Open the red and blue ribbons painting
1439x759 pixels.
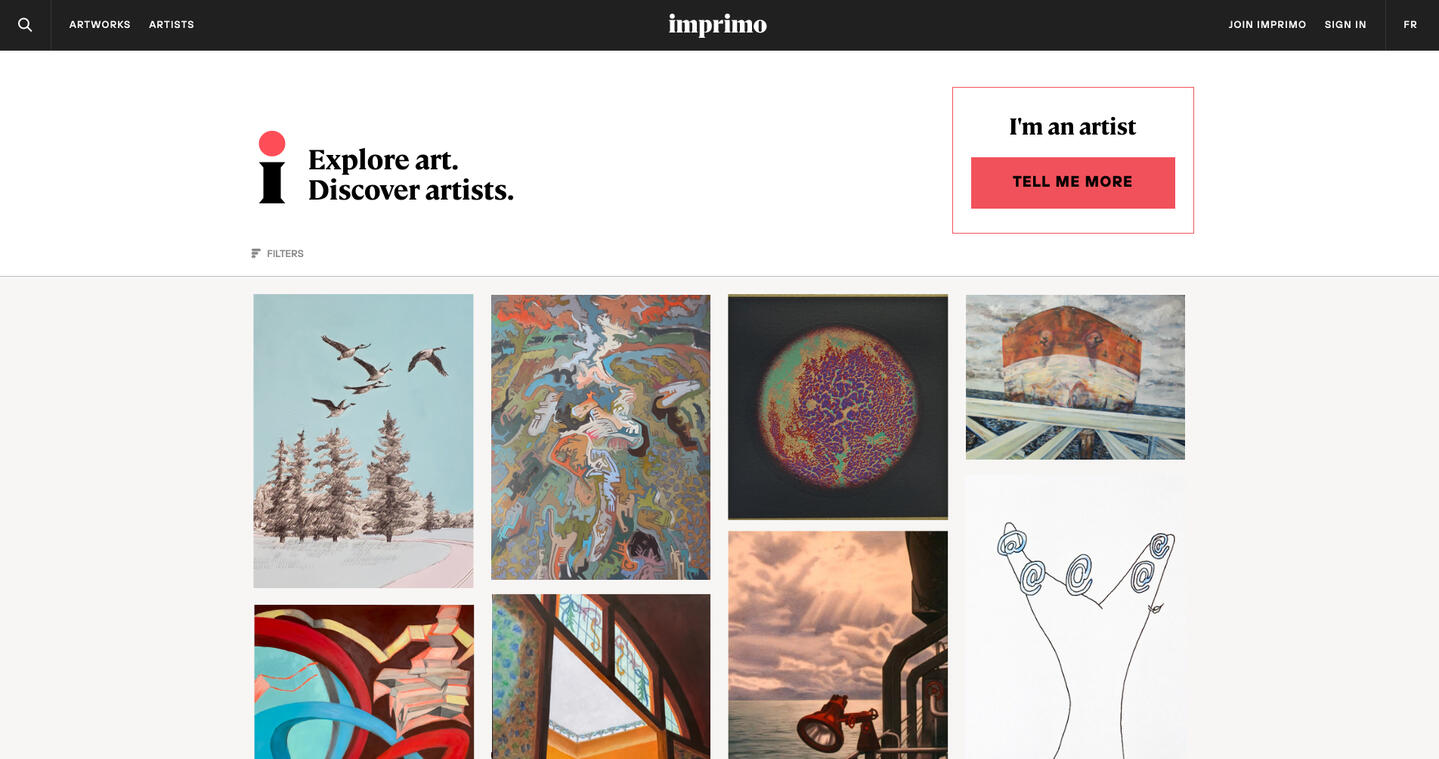363,682
